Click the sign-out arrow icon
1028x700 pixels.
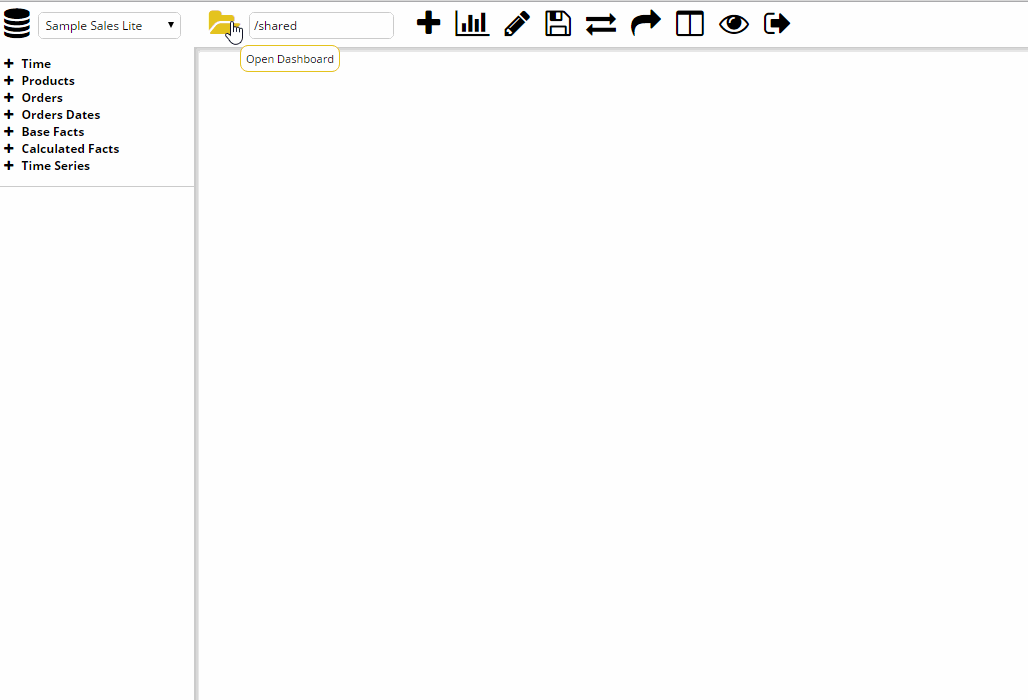click(x=777, y=24)
